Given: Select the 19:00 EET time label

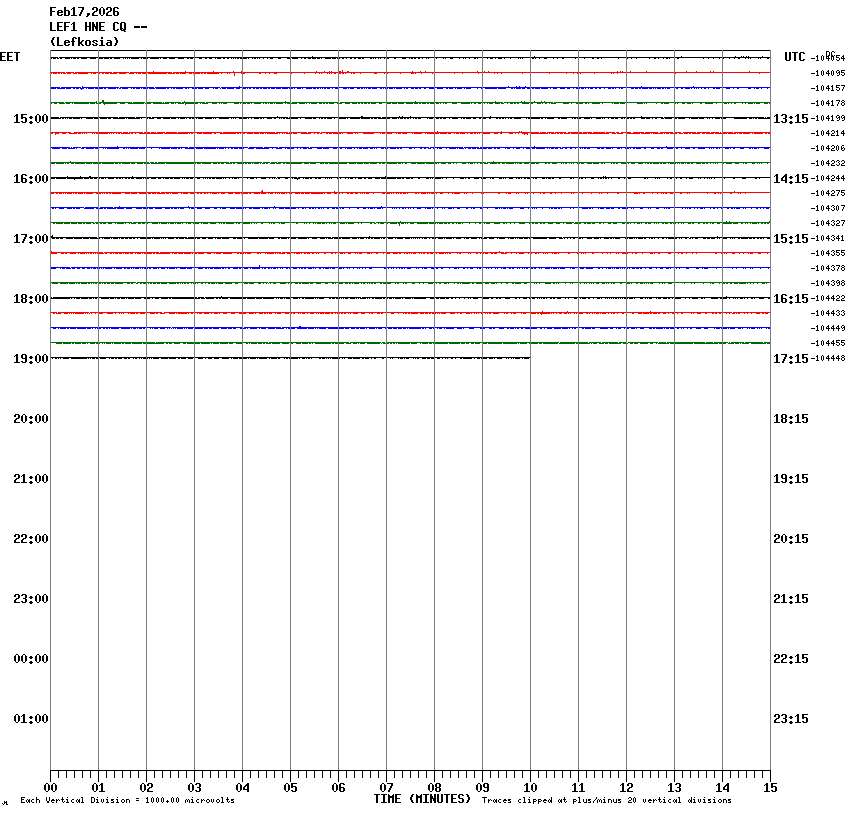Looking at the screenshot, I should [x=30, y=359].
